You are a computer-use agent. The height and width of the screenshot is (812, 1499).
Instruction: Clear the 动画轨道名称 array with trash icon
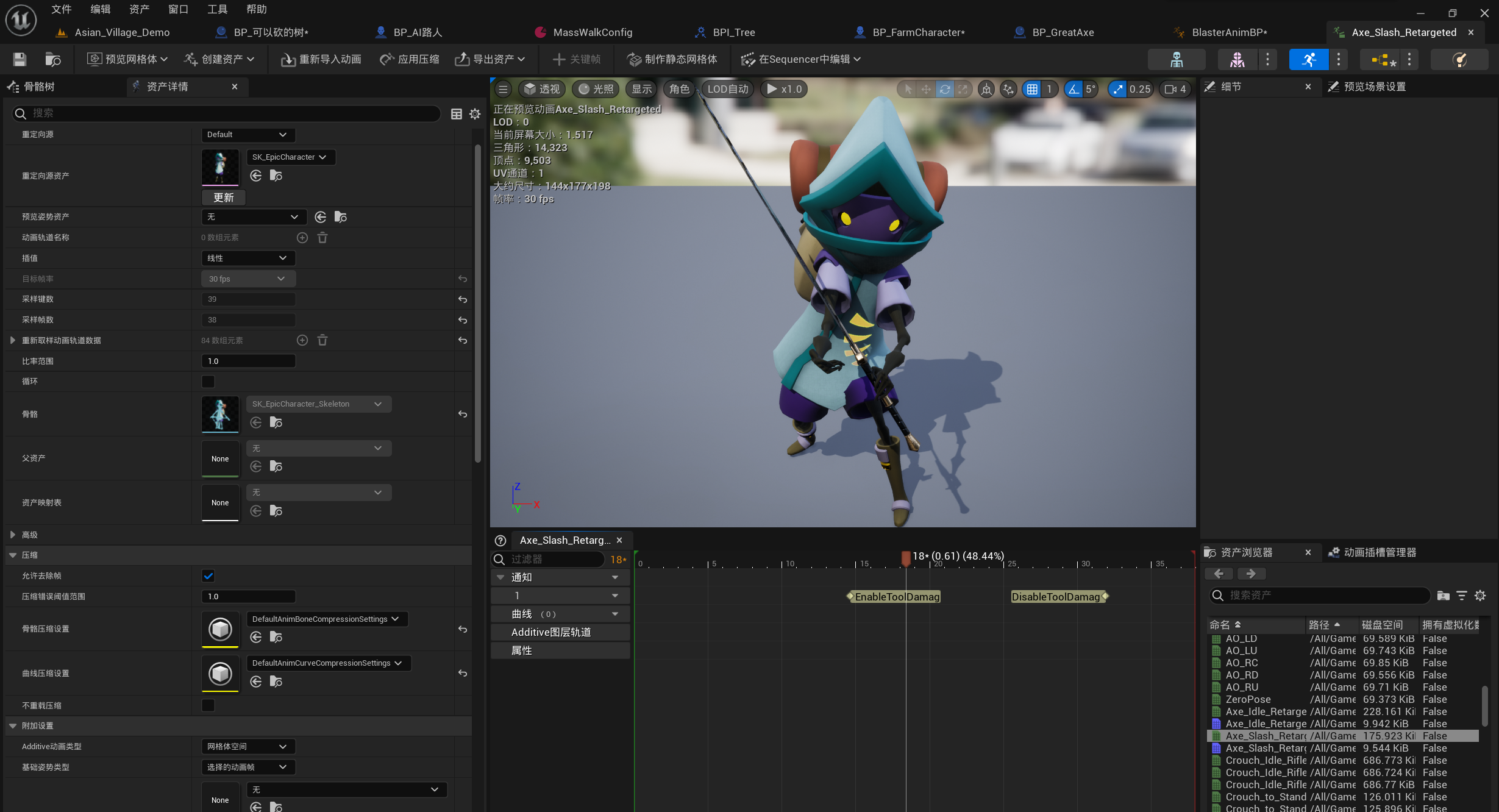click(322, 238)
